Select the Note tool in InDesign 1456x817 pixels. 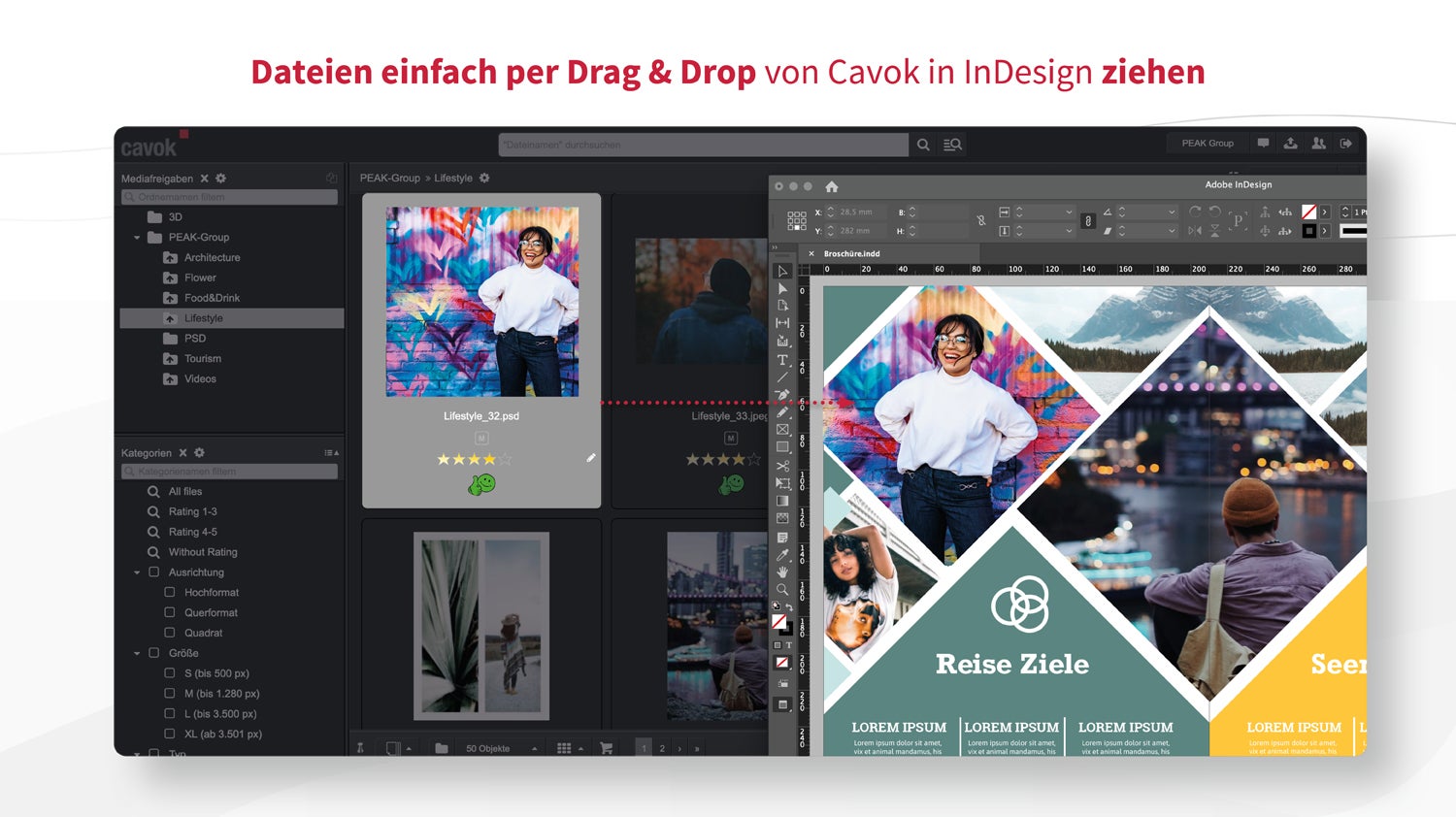click(x=782, y=537)
